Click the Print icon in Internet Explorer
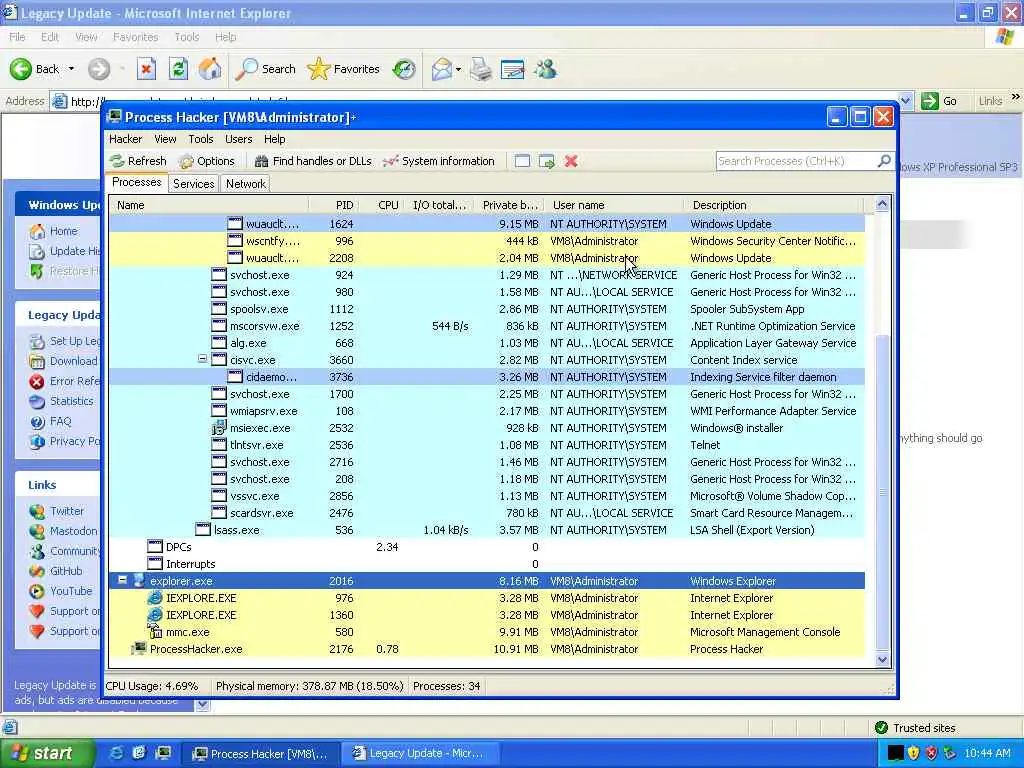 point(481,69)
